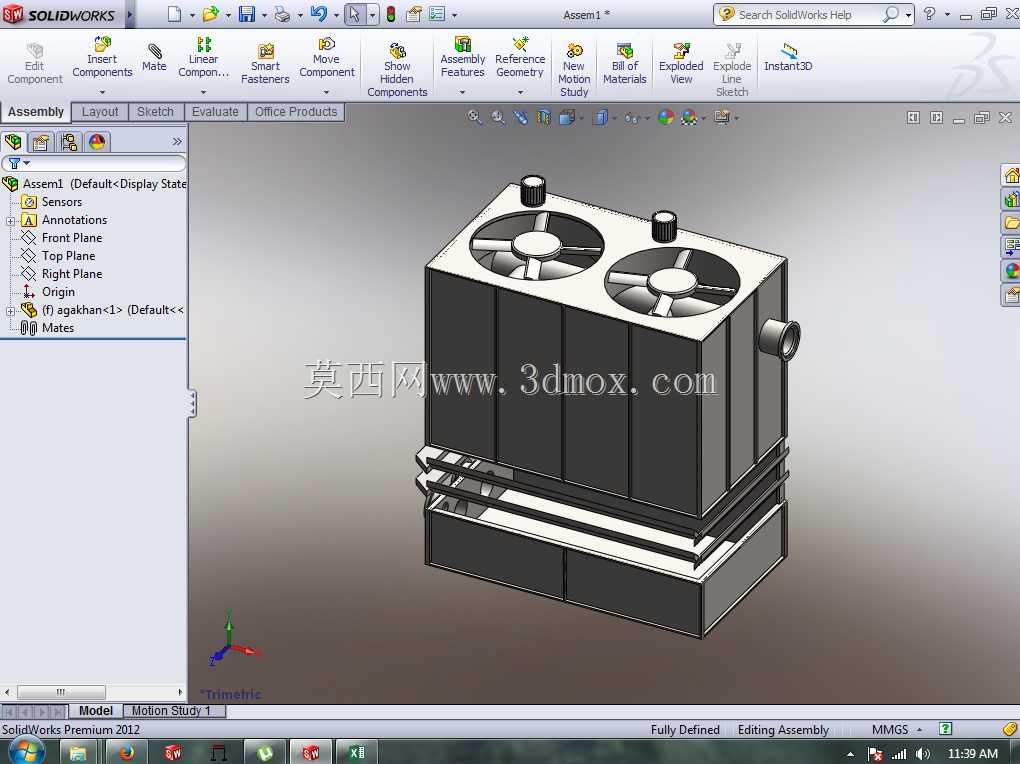Click the Print icon
1020x764 pixels.
coord(282,14)
